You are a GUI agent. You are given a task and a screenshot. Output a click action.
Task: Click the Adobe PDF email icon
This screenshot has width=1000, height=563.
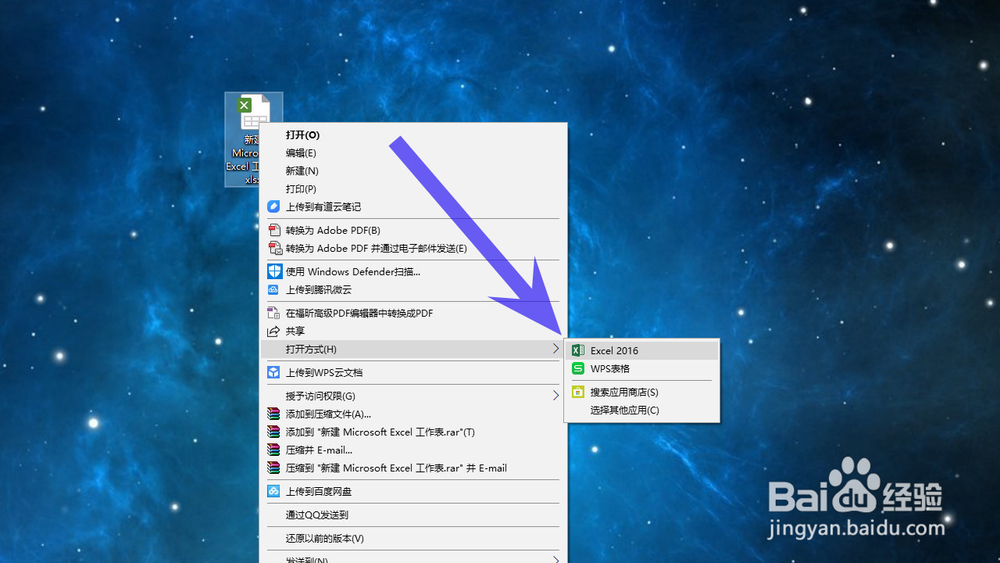tap(275, 248)
